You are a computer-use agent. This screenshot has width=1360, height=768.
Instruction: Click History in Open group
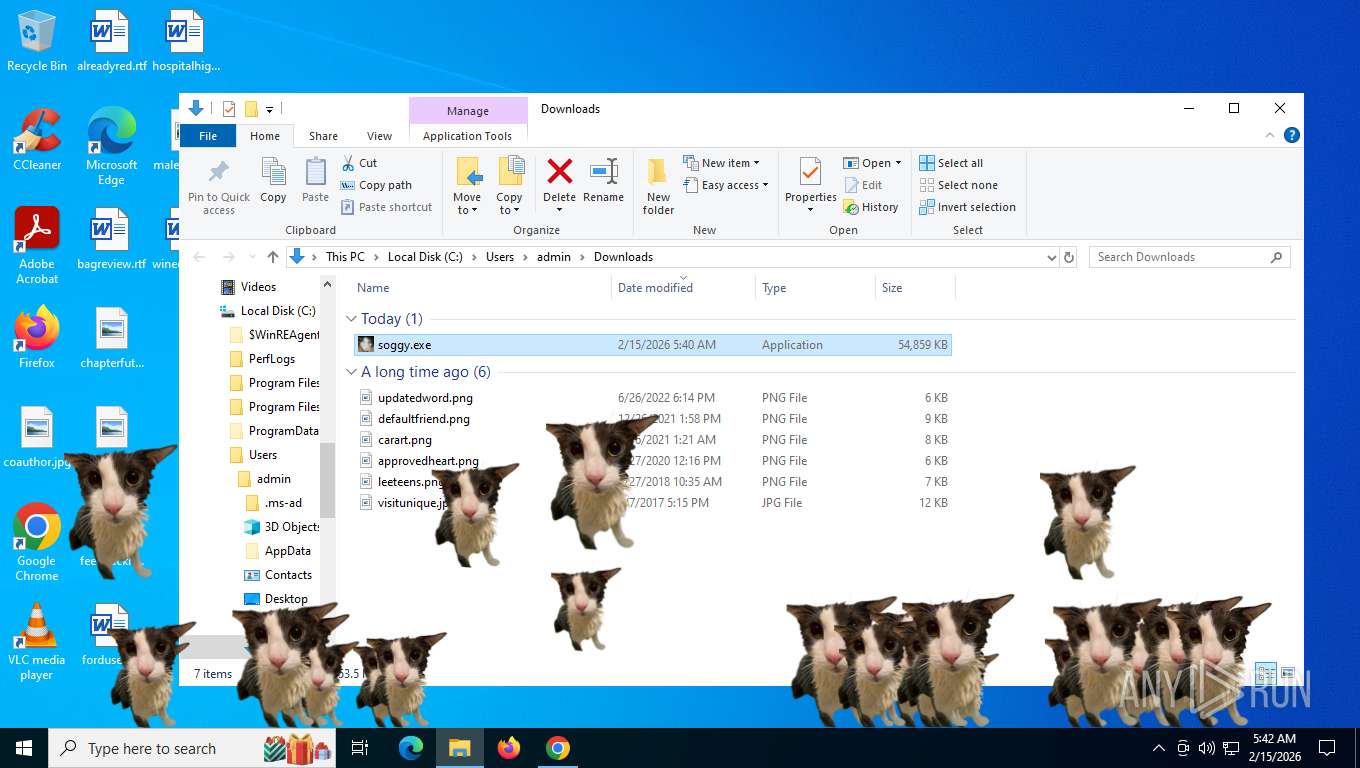click(x=871, y=207)
